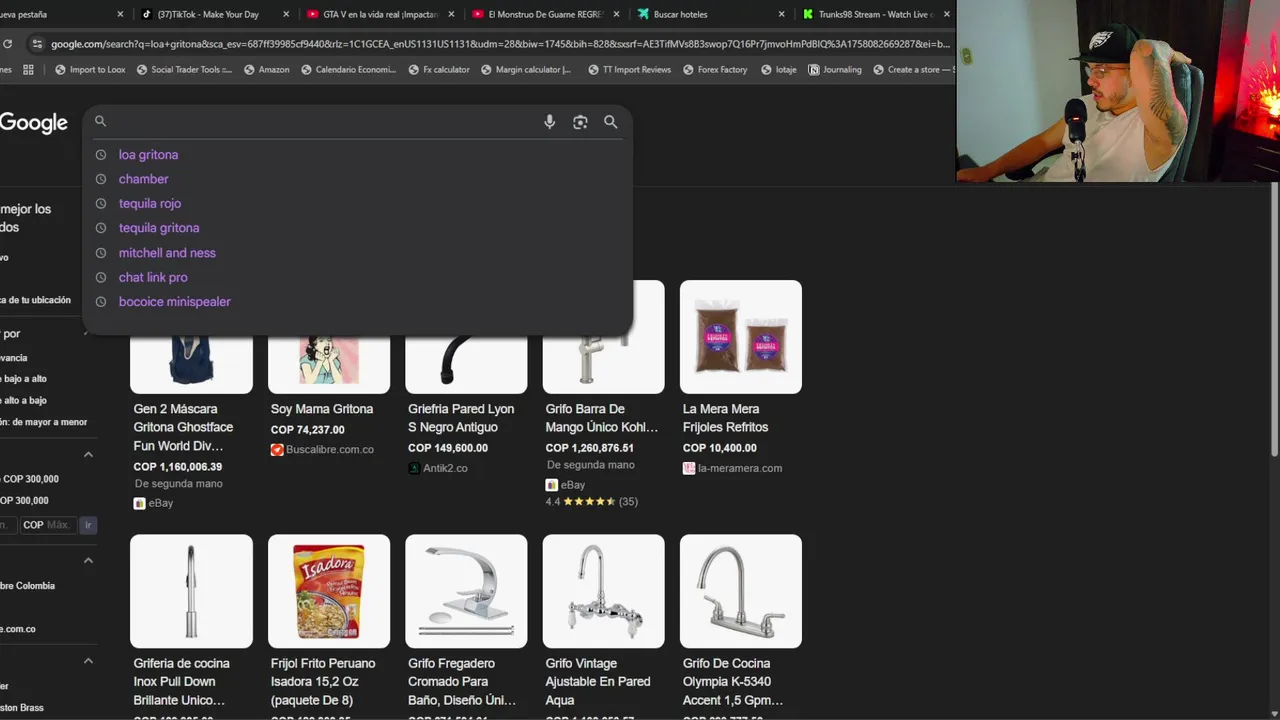Click Grifo De Cocina Olympia K-5340 thumbnail

pos(740,591)
